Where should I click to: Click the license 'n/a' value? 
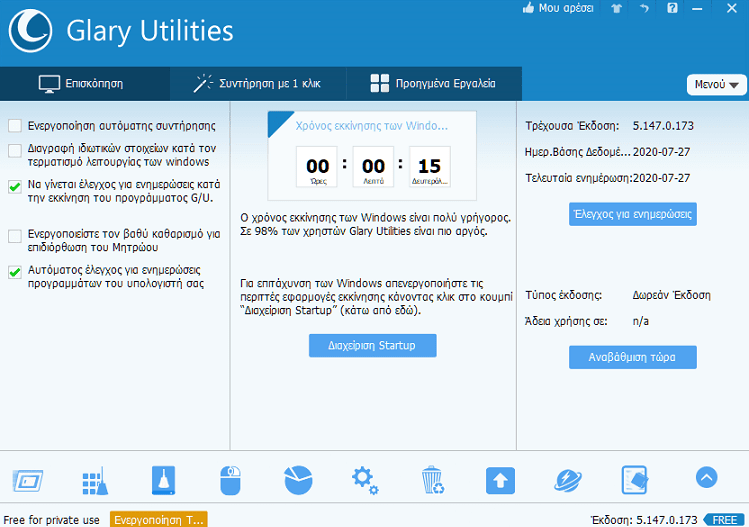[x=641, y=321]
